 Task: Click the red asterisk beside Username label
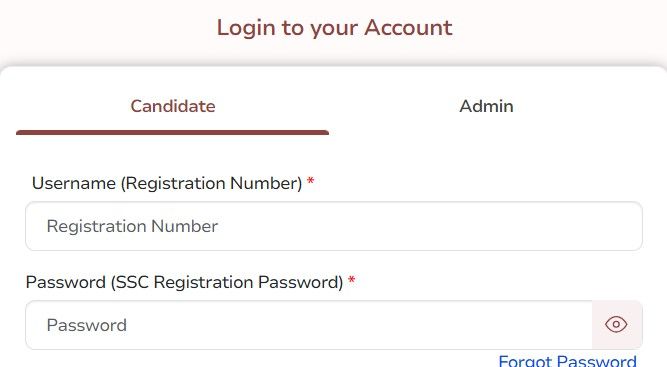point(311,181)
